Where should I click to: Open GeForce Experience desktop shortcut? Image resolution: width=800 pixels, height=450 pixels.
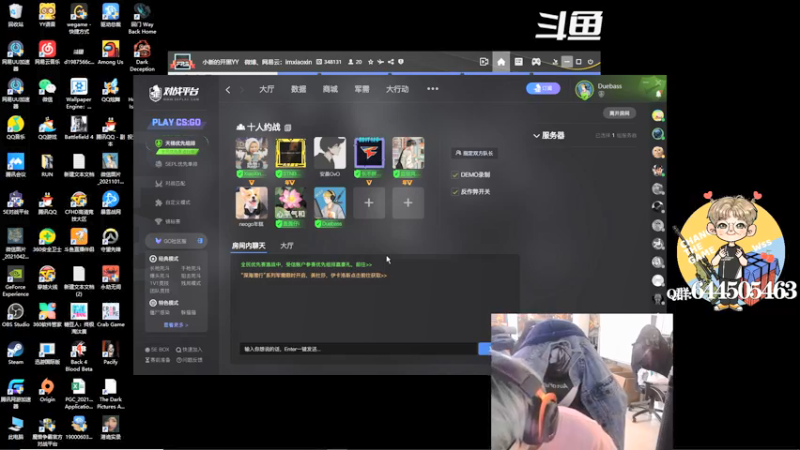(x=15, y=281)
